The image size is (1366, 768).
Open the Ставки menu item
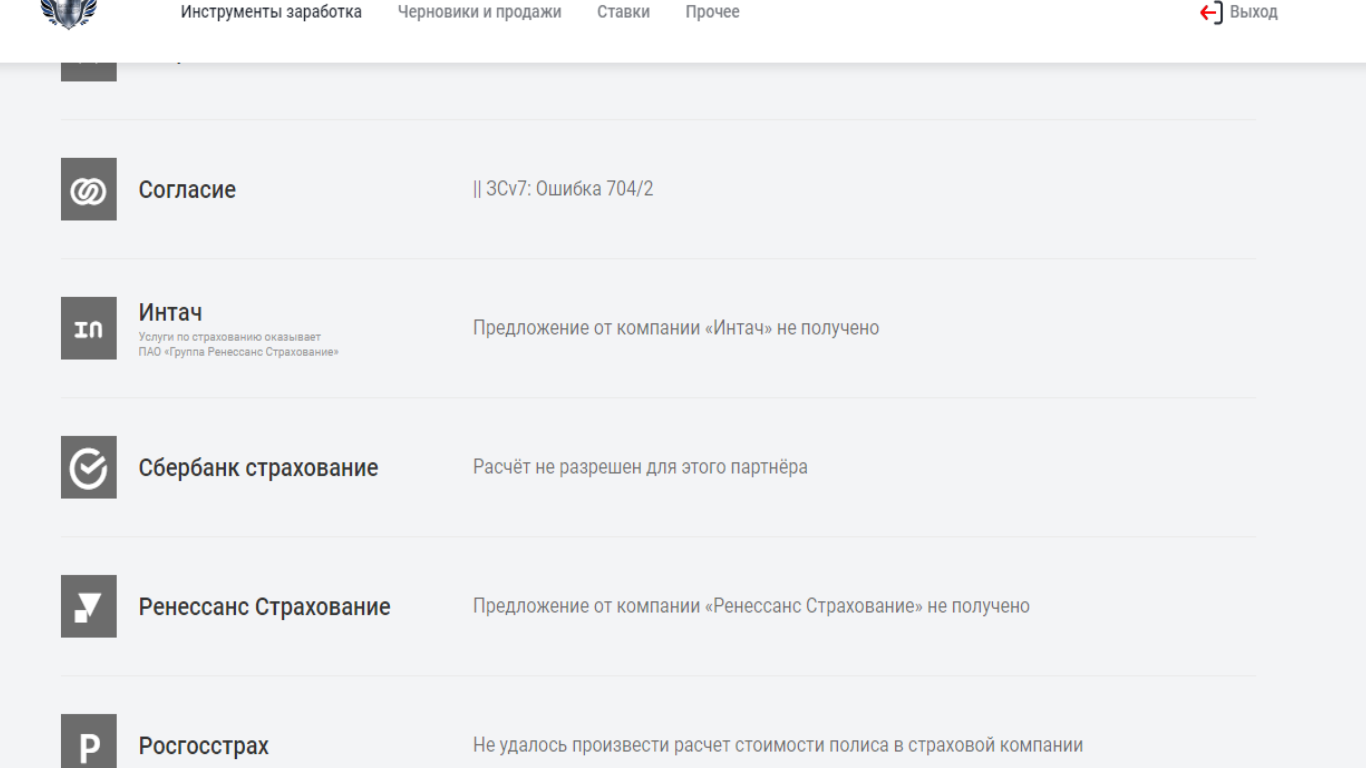[x=623, y=12]
